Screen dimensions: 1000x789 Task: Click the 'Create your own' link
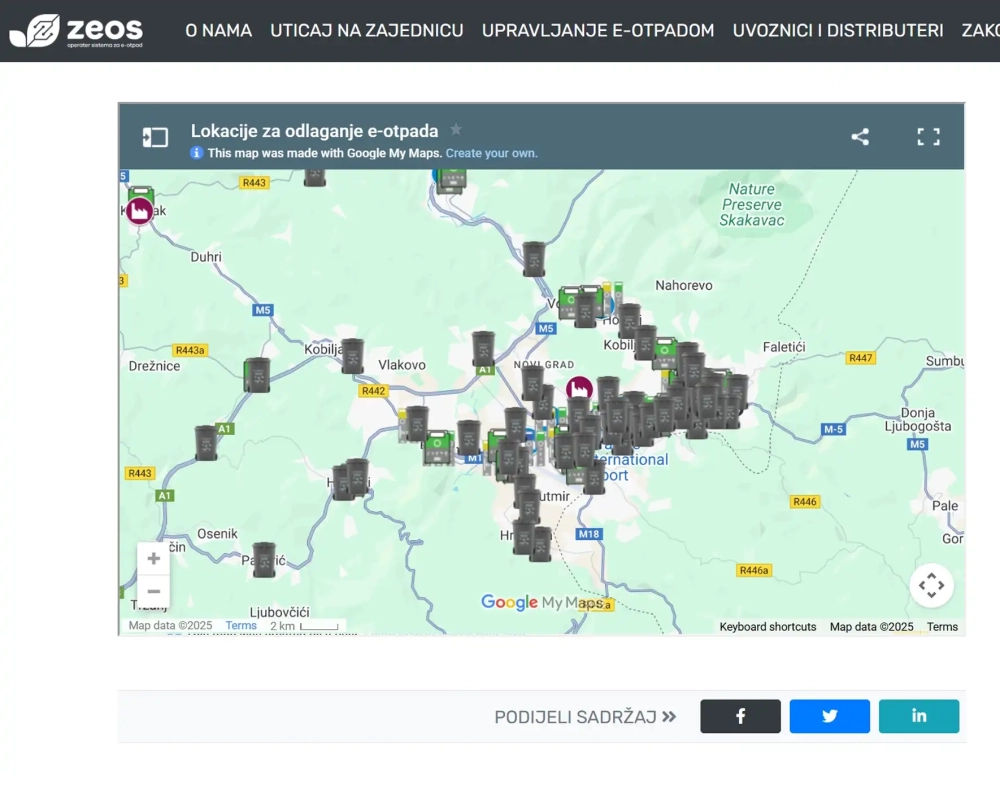[491, 154]
